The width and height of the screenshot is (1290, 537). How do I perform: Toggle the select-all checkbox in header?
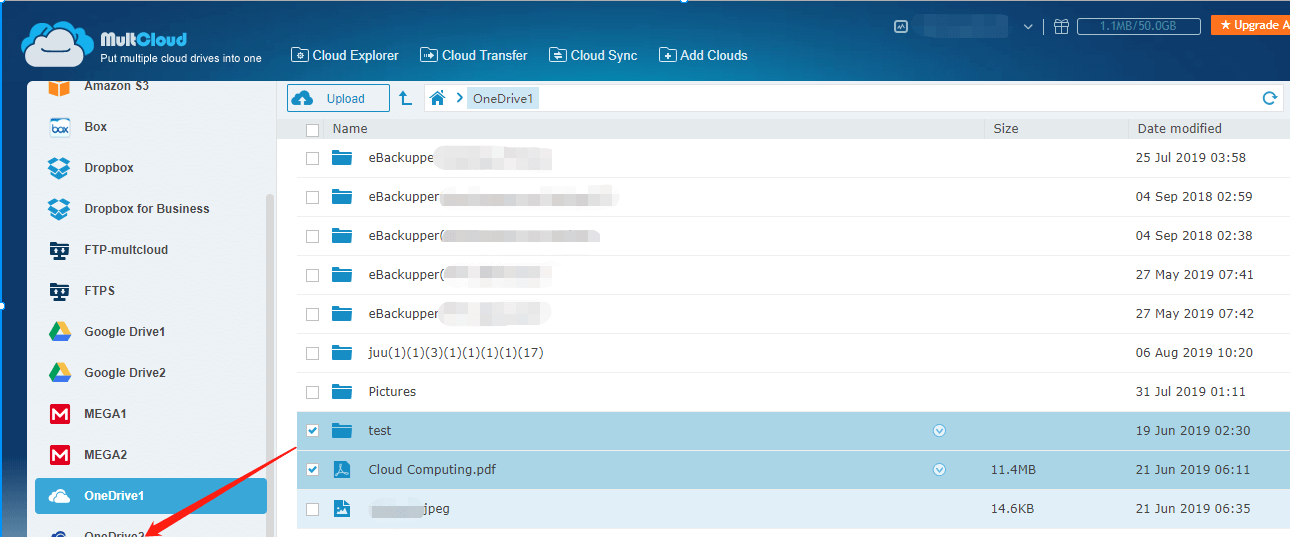pos(313,130)
